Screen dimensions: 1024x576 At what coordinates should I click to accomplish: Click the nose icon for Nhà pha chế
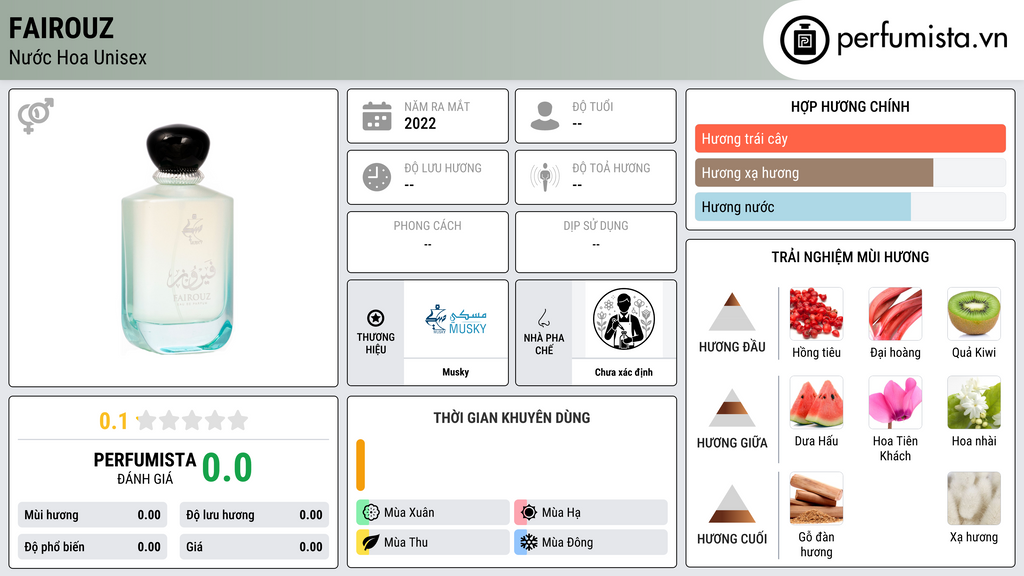point(543,318)
